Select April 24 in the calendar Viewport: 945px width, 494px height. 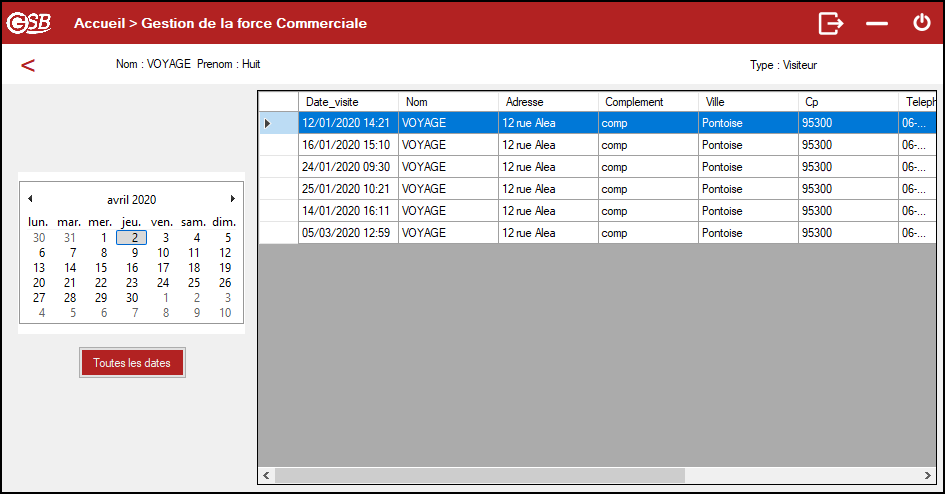coord(163,283)
